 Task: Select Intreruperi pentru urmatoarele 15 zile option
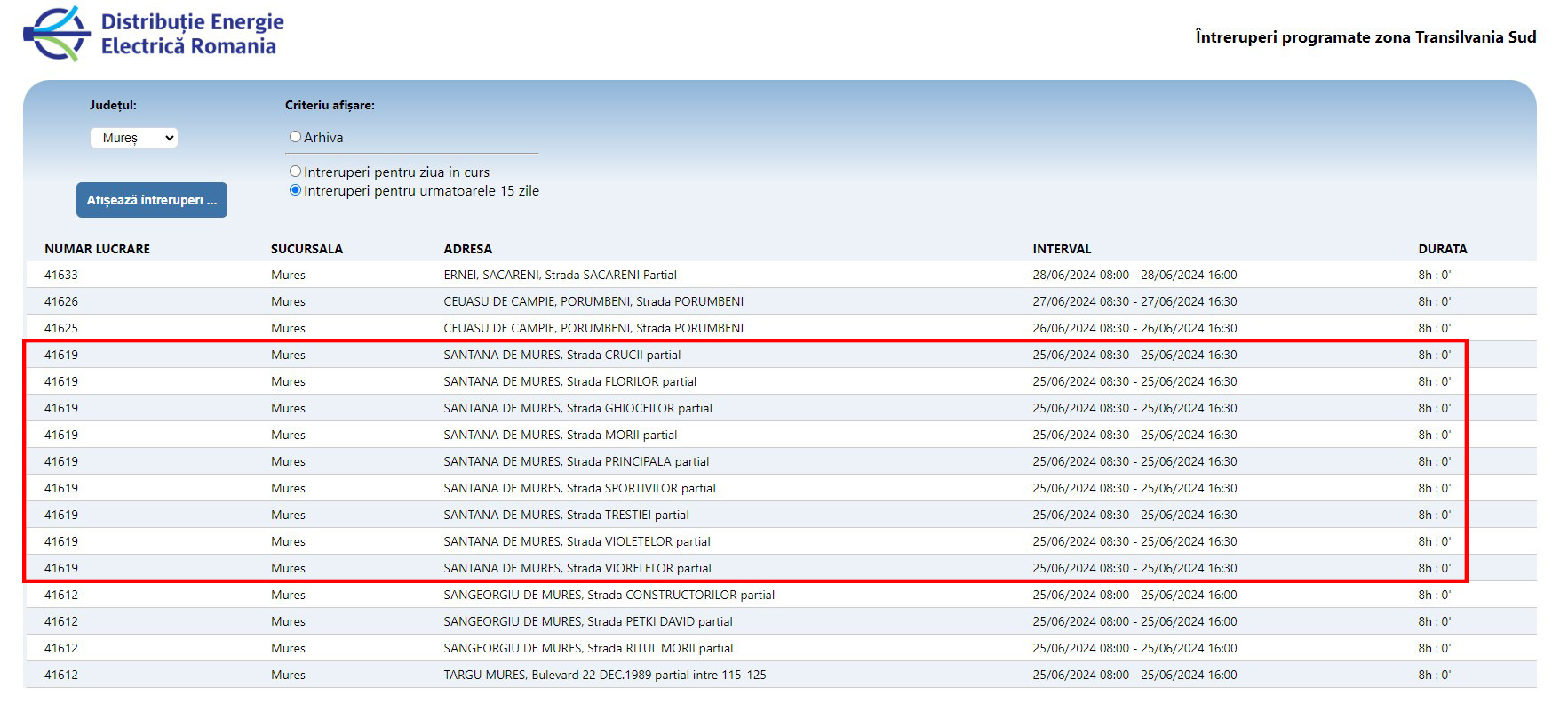coord(296,190)
